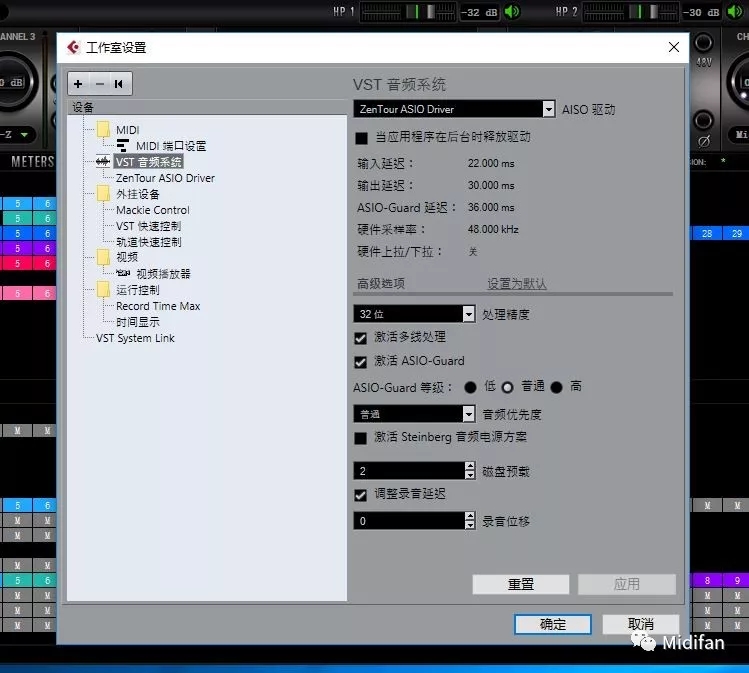Open the ZenTour ASIO Driver dropdown
Screen dimensions: 749x673
[x=548, y=109]
